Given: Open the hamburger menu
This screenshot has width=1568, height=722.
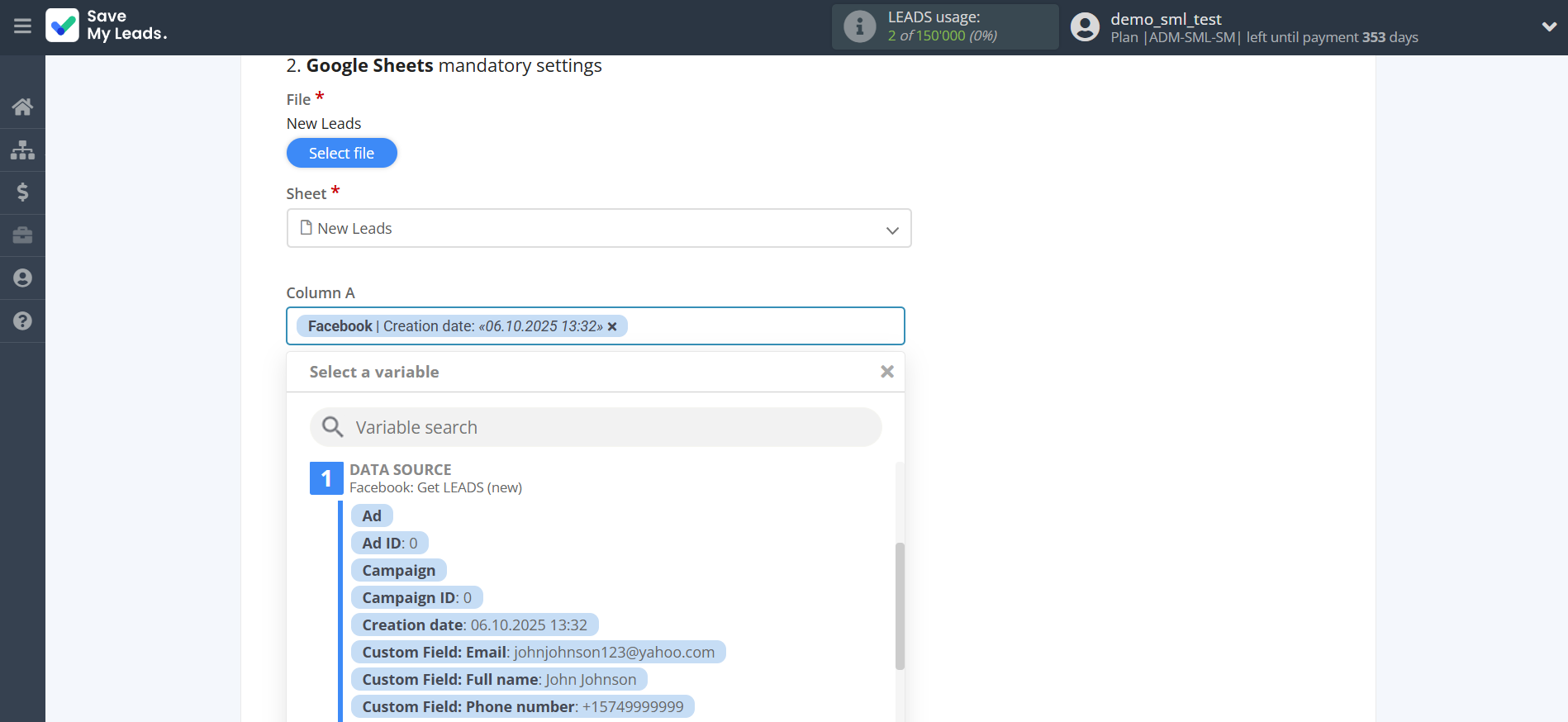Looking at the screenshot, I should (x=22, y=26).
